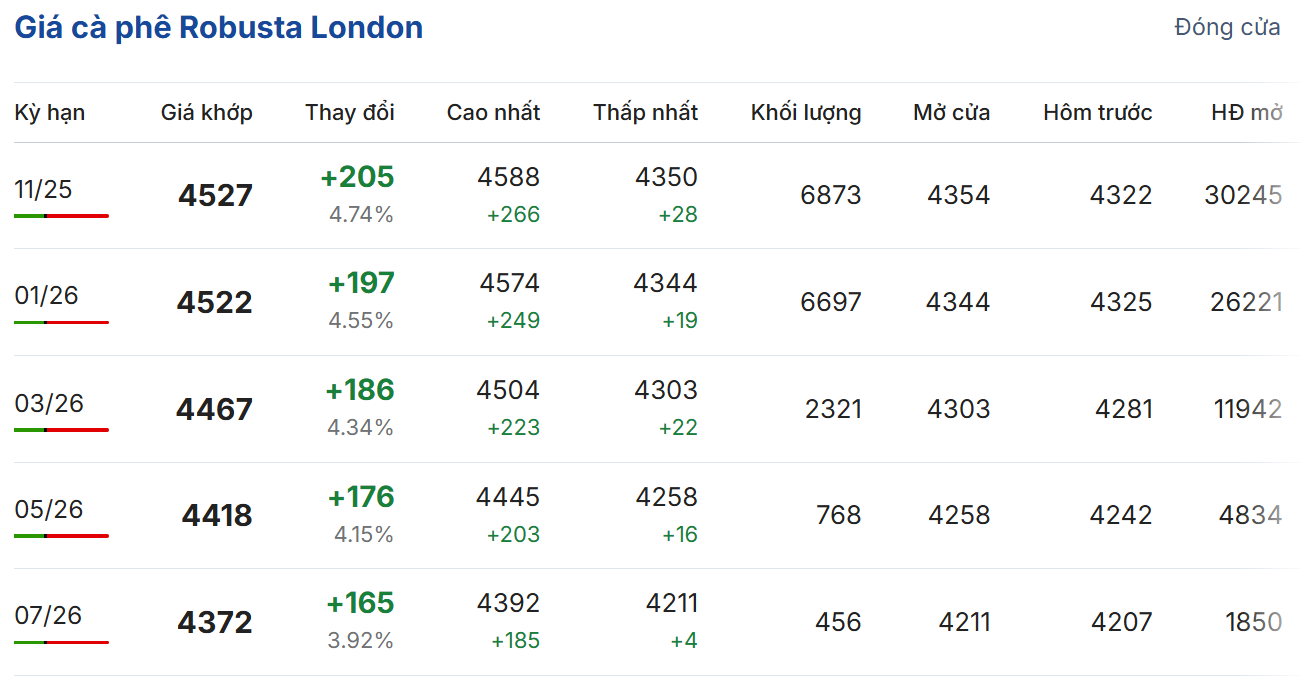Click the Cao nhất column header

point(493,113)
